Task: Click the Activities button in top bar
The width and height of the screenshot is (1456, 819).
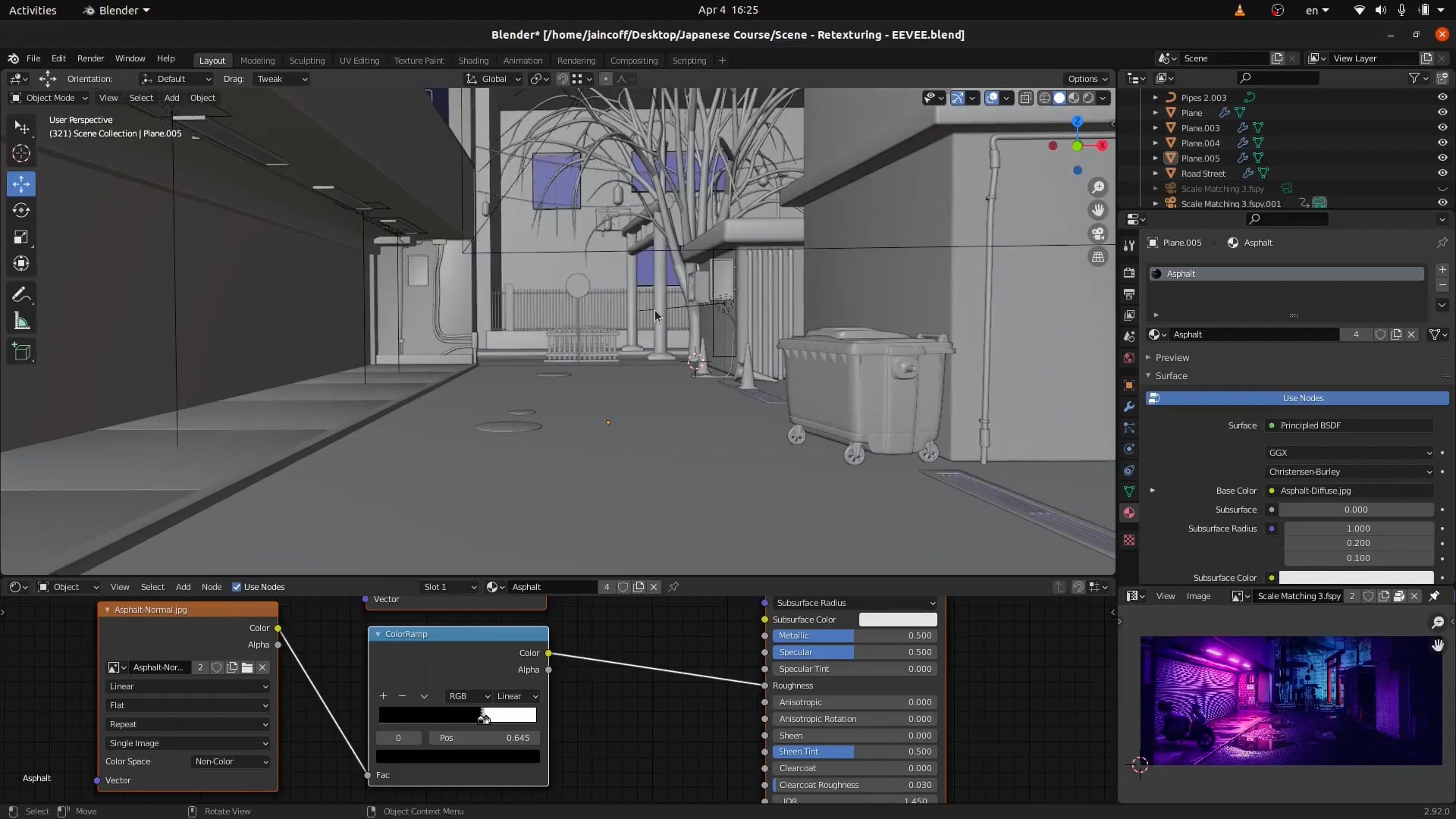Action: coord(33,10)
